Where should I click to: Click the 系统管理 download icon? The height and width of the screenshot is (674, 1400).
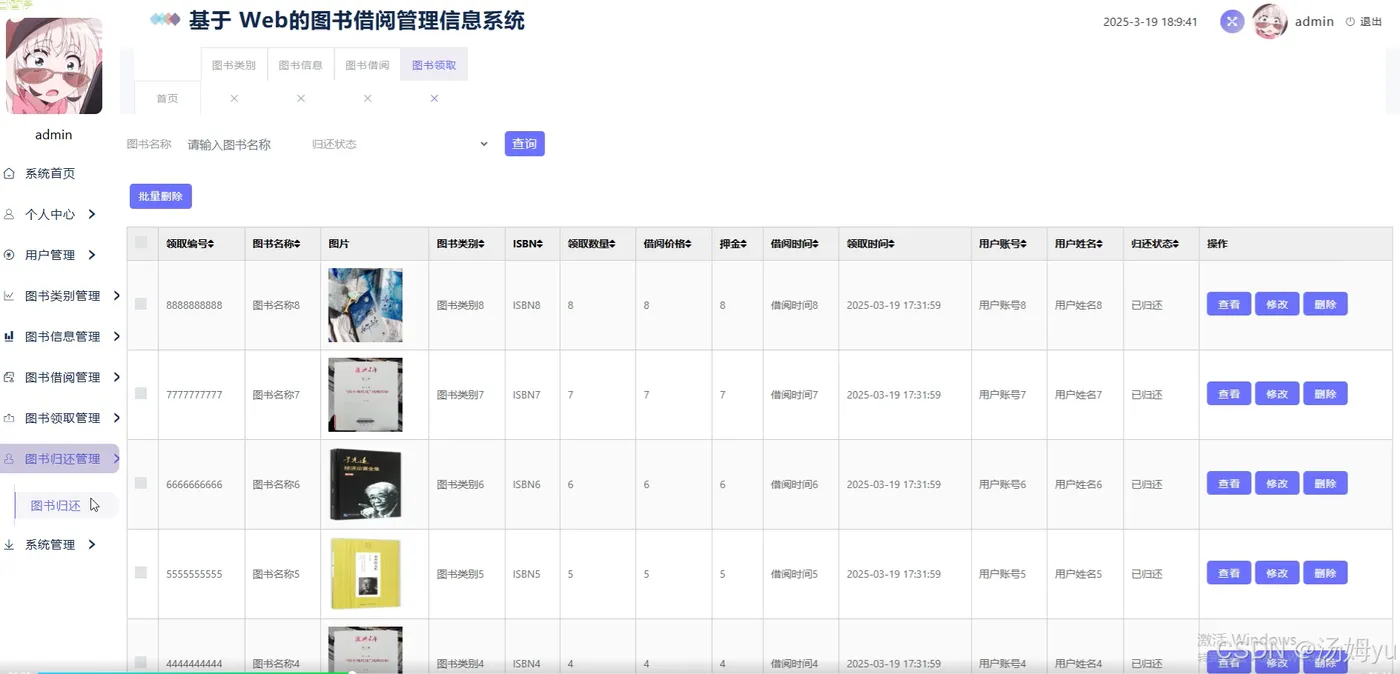[9, 545]
